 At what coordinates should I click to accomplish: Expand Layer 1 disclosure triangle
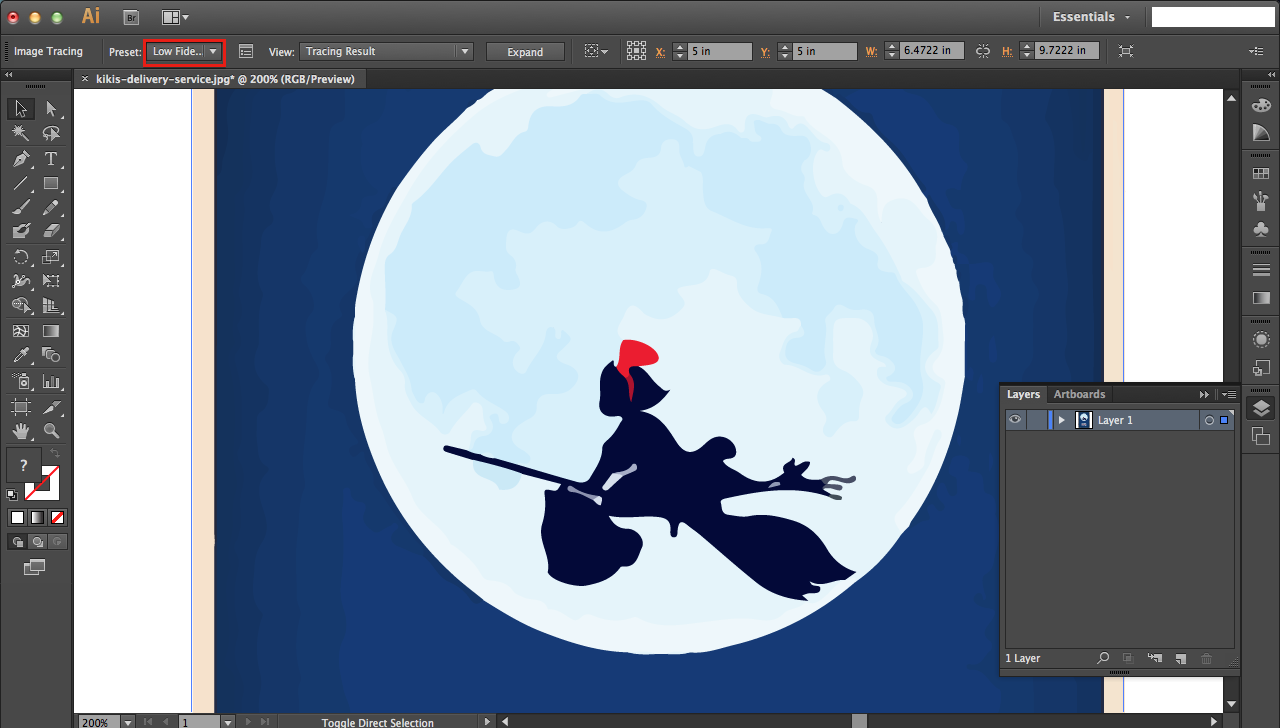coord(1061,420)
